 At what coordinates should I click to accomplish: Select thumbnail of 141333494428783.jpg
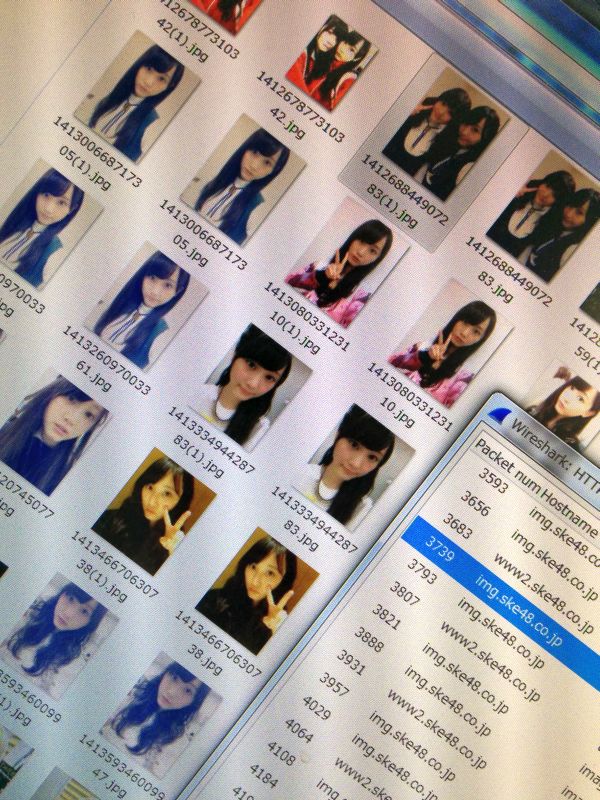(x=353, y=468)
